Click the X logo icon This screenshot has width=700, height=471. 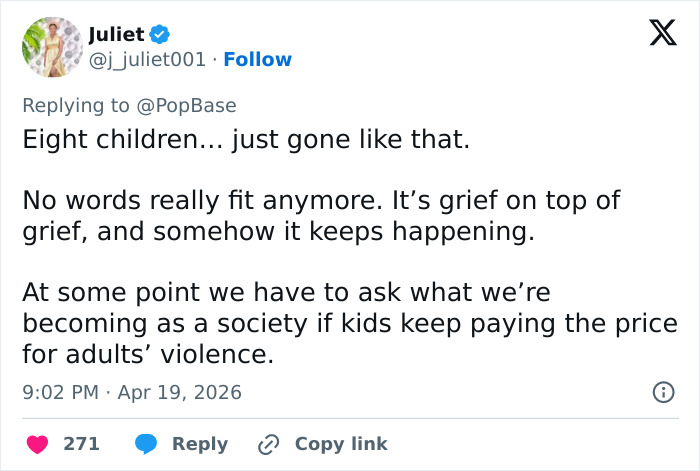(x=655, y=34)
